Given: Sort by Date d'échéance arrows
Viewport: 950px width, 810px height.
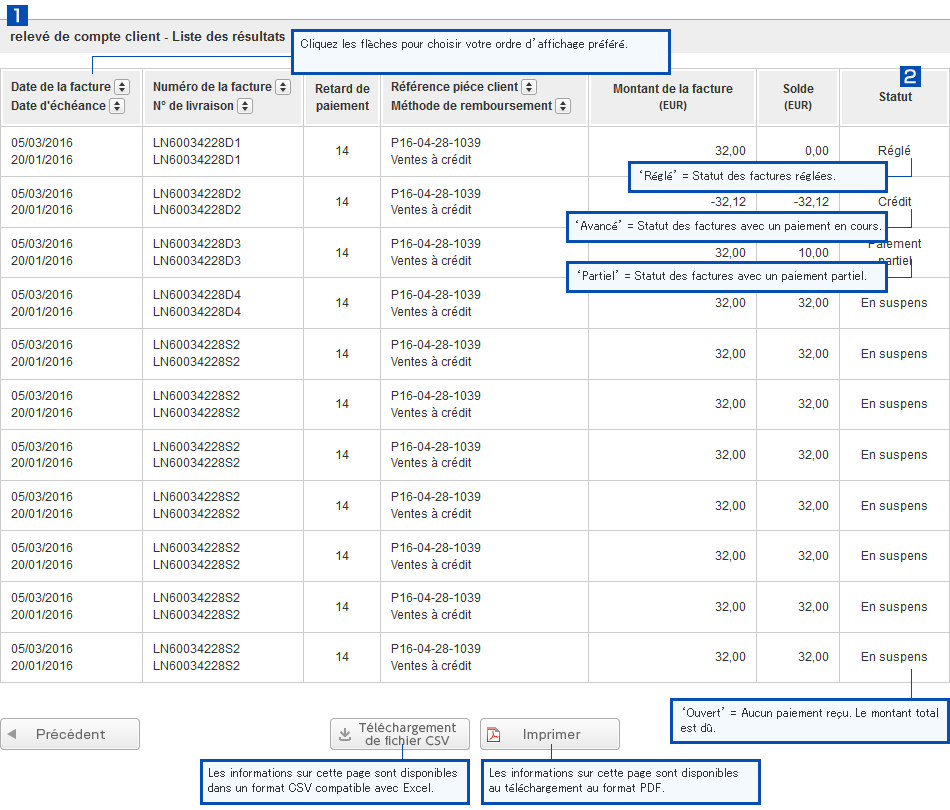Looking at the screenshot, I should click(x=117, y=106).
